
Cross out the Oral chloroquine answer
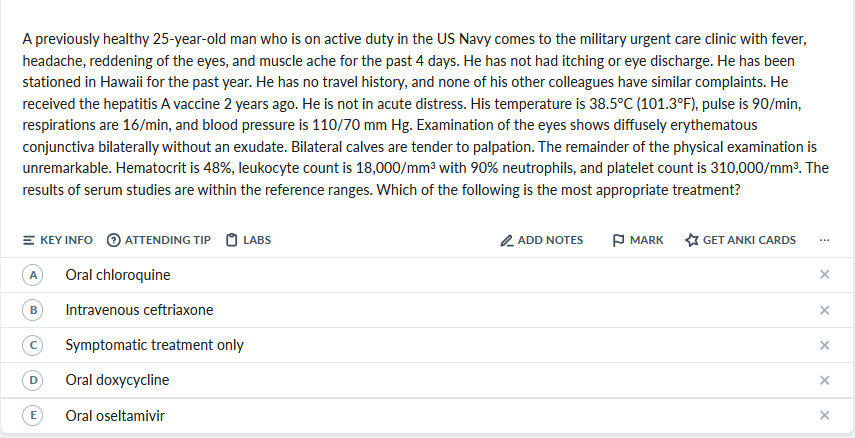point(824,275)
